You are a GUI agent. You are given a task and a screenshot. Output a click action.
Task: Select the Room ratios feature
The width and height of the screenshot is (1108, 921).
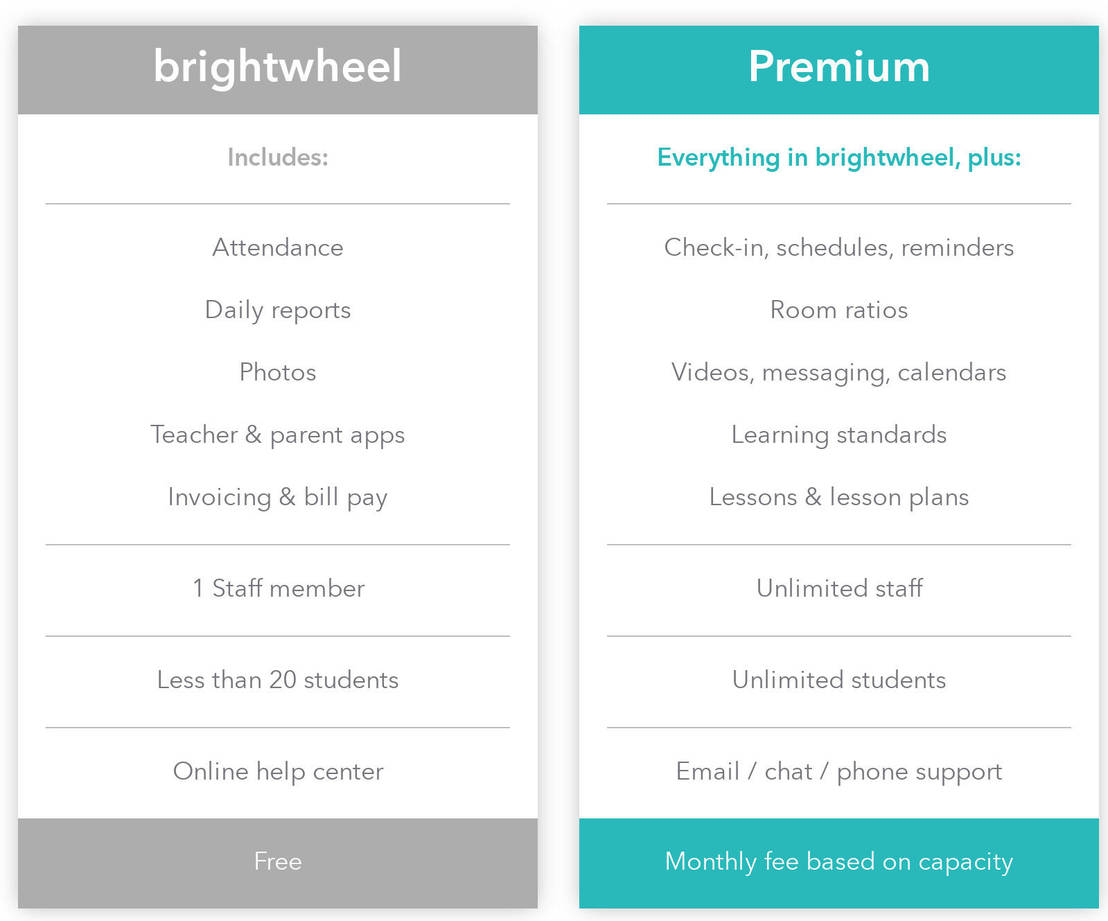(838, 310)
